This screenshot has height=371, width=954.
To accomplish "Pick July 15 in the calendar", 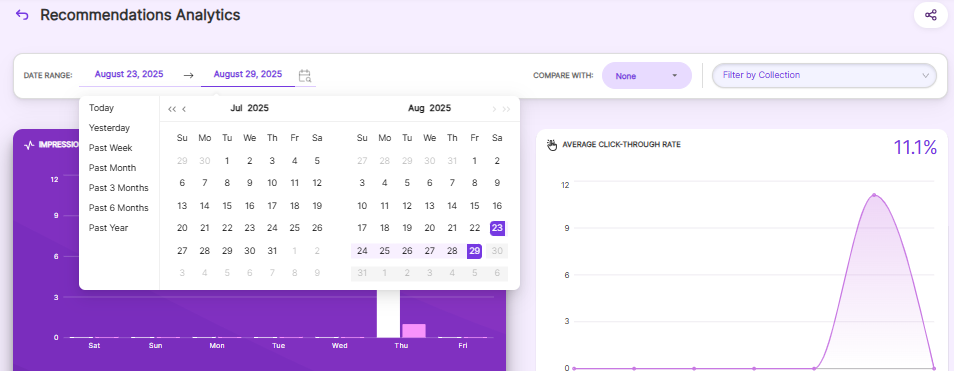I will [x=227, y=206].
